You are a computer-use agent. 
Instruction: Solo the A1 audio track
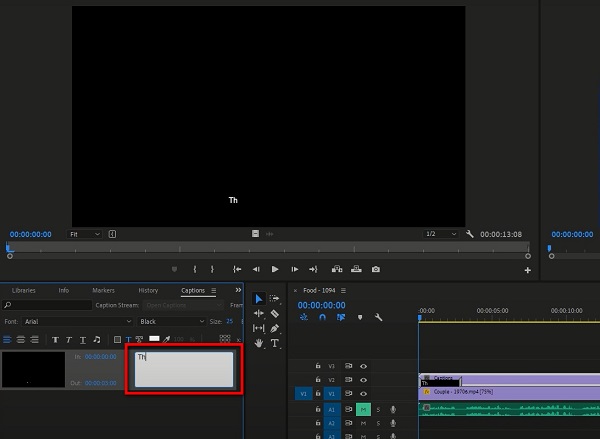[378, 410]
